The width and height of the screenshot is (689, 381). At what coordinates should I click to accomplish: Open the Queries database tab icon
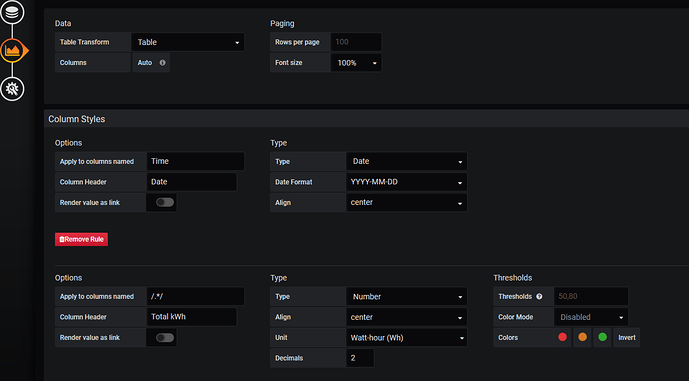pos(12,11)
